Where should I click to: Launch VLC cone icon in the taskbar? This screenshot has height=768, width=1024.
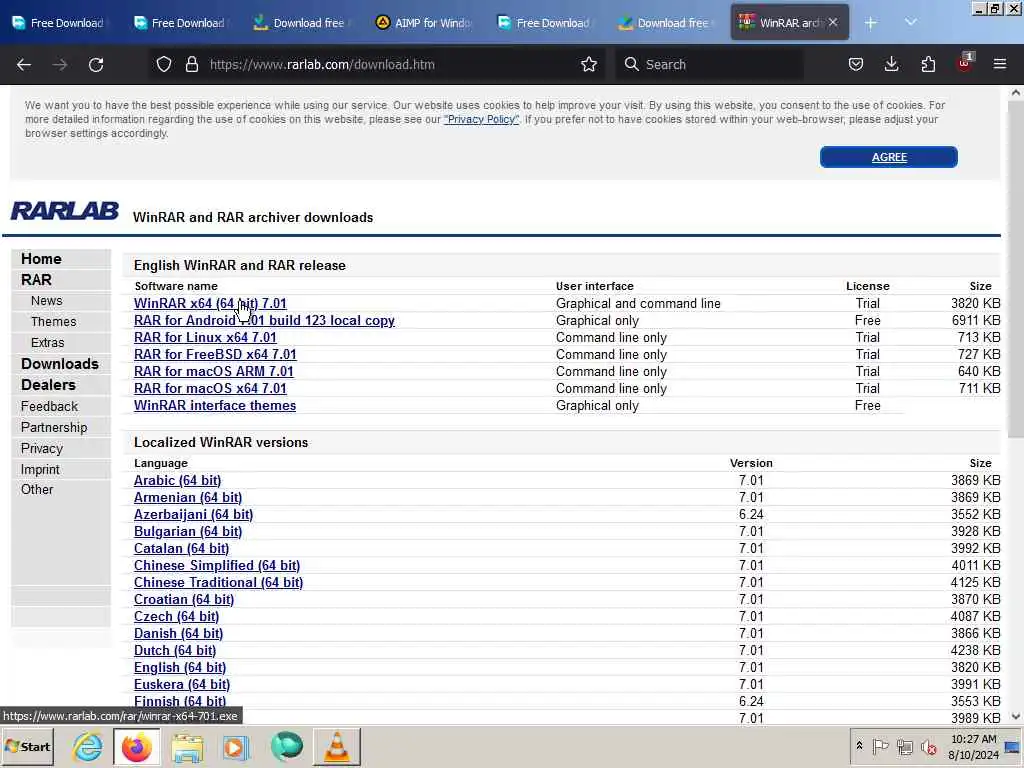pos(337,746)
